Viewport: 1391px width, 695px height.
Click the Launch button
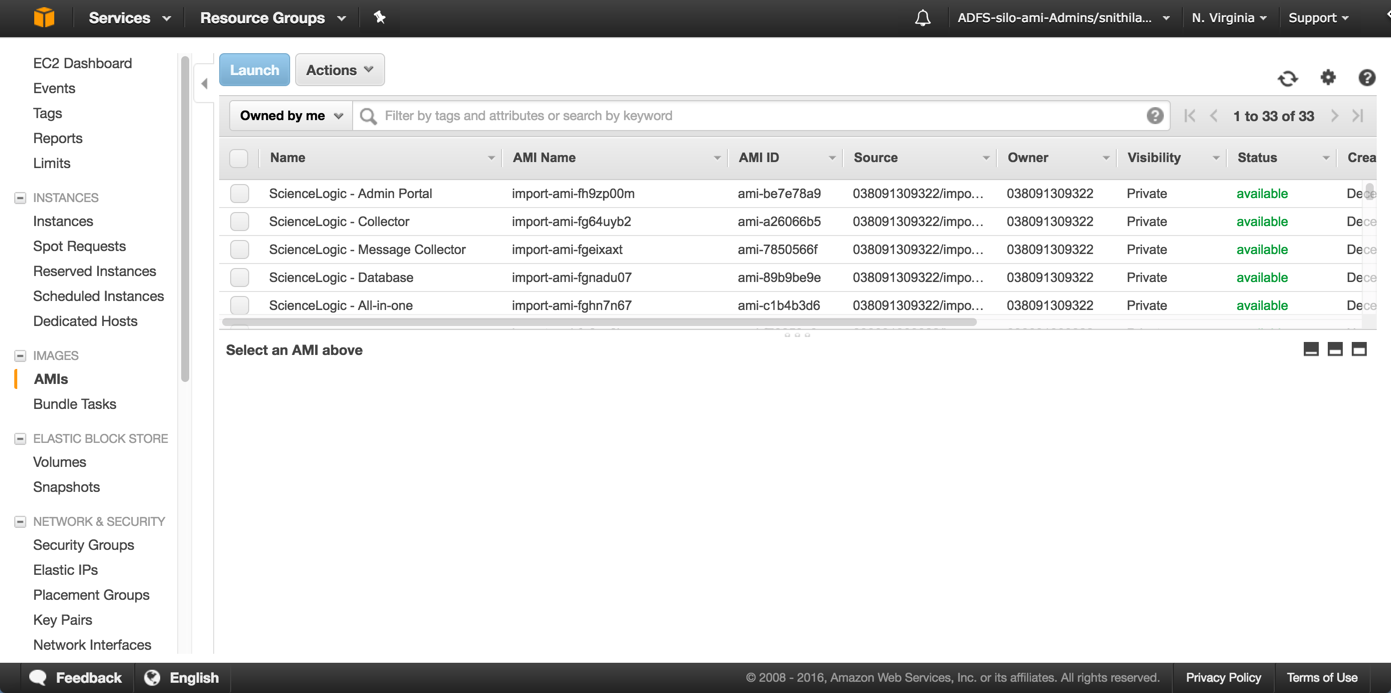pyautogui.click(x=255, y=70)
